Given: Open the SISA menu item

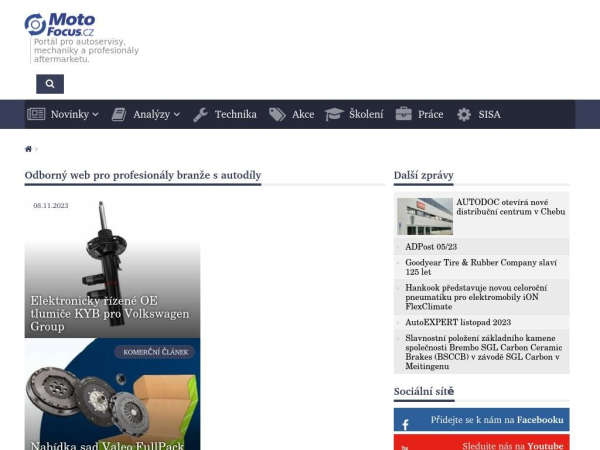Looking at the screenshot, I should coord(489,114).
